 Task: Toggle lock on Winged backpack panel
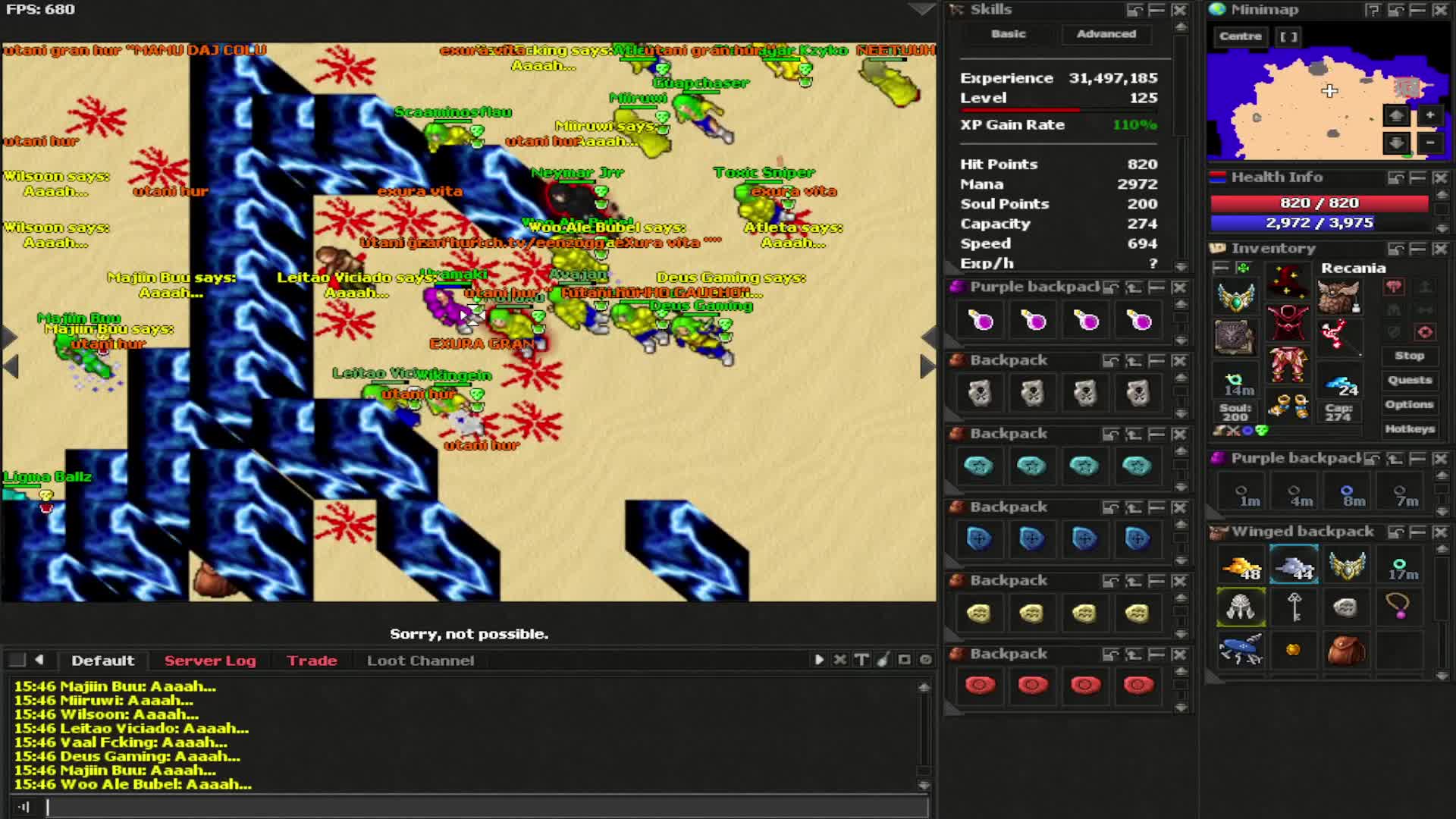coord(1395,532)
